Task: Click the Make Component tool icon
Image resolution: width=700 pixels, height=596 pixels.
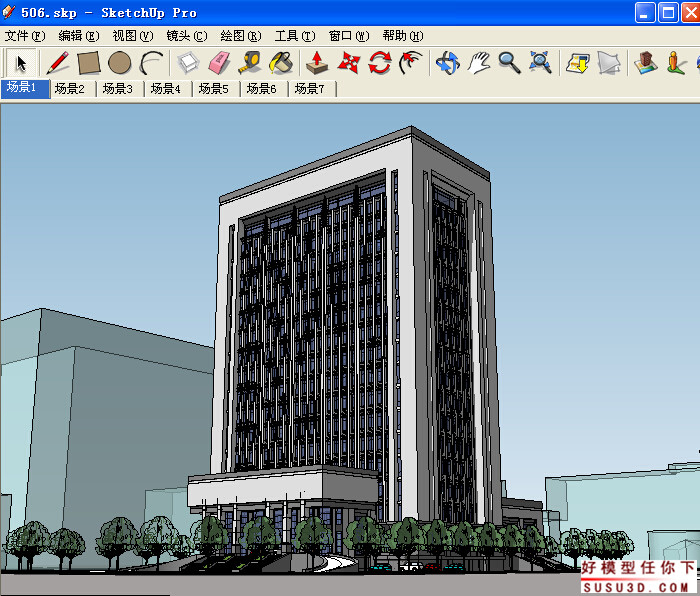Action: click(188, 63)
